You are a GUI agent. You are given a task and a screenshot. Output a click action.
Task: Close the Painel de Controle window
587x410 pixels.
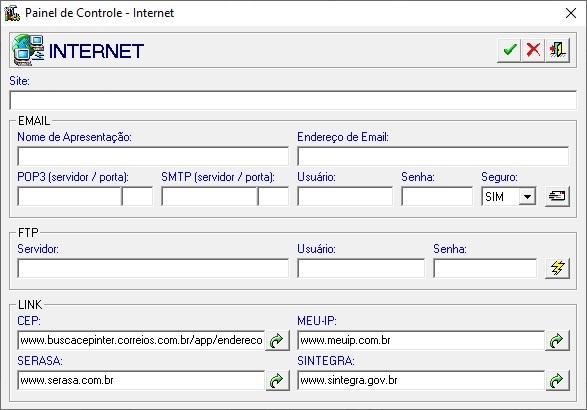point(571,13)
